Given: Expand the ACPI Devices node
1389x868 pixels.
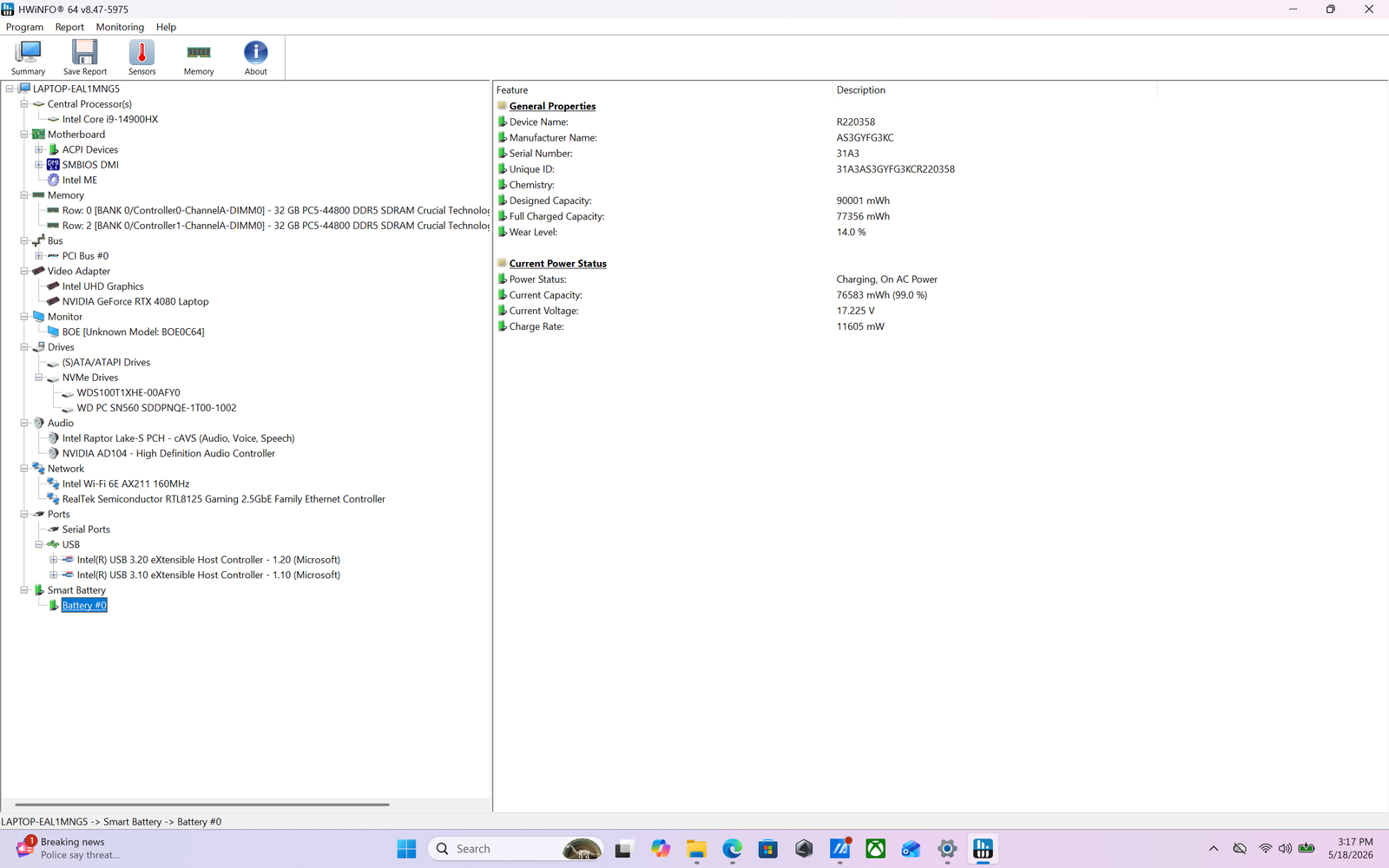Looking at the screenshot, I should [39, 149].
